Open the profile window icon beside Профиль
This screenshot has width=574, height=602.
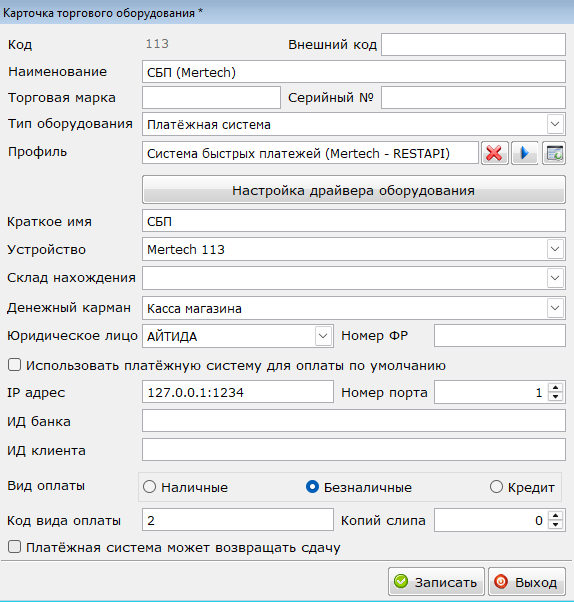point(554,153)
